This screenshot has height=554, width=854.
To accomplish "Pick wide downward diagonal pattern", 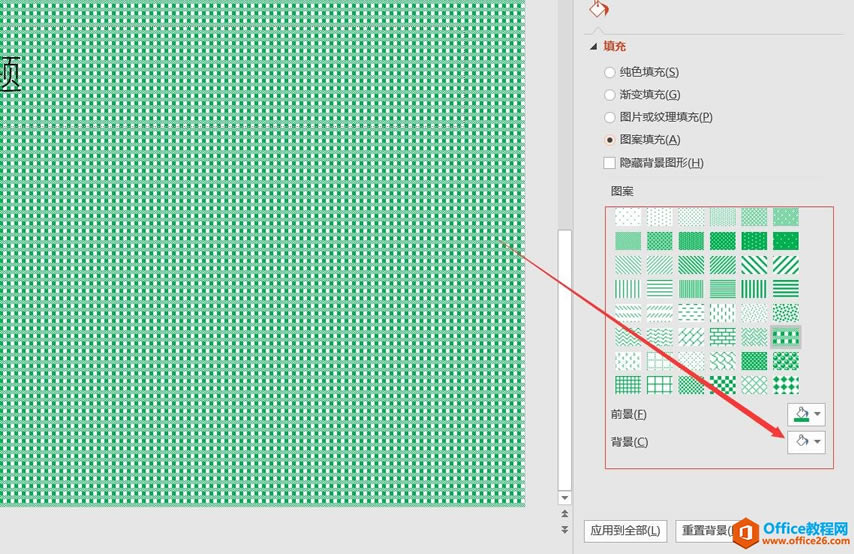I will tap(754, 265).
